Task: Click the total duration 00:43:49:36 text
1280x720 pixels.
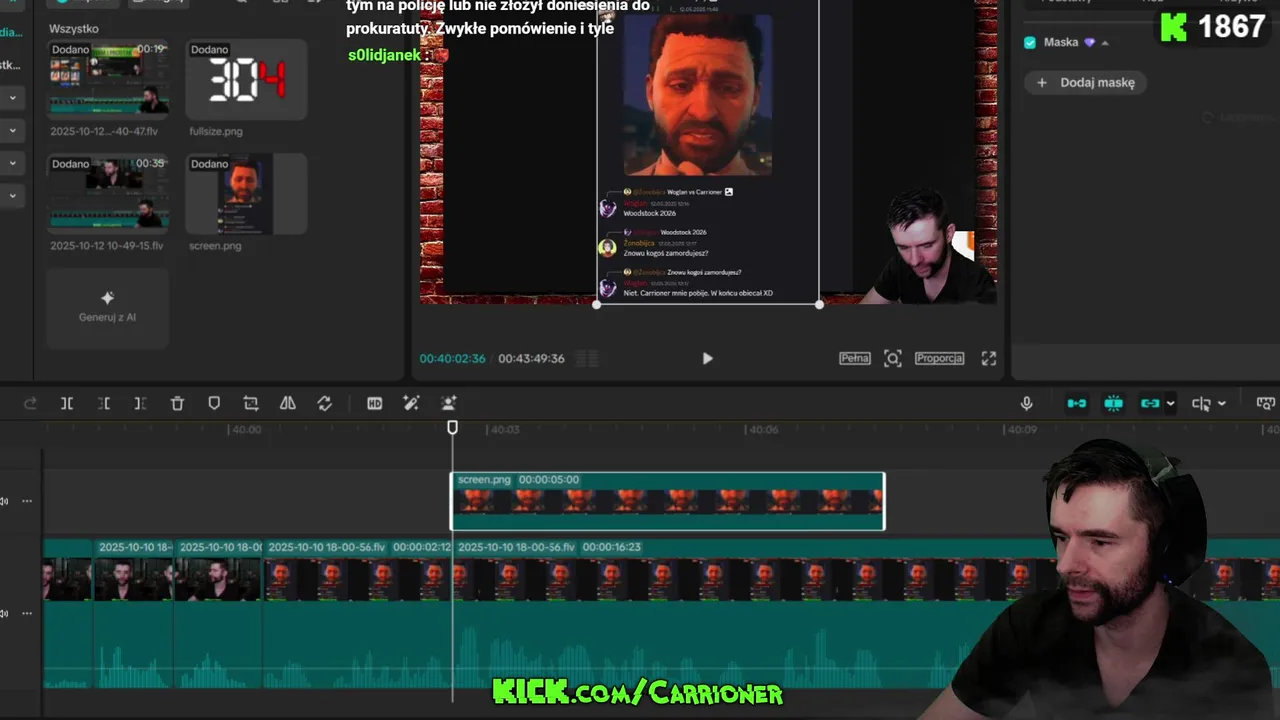Action: click(x=531, y=358)
